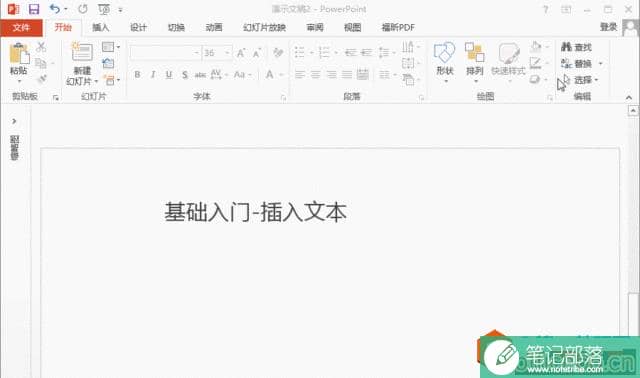Open the 审阅 (Review) tab
The image size is (640, 378).
click(315, 27)
